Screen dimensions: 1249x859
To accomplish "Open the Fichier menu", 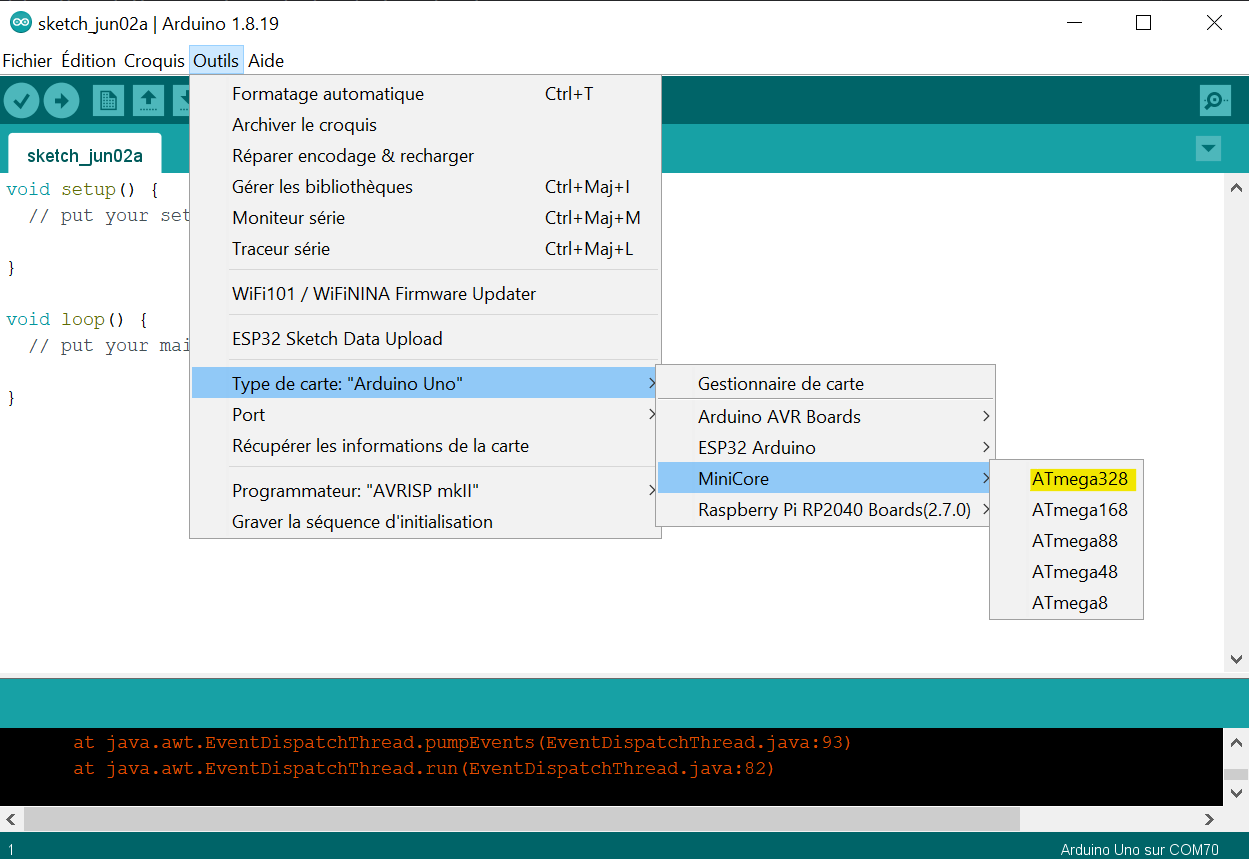I will 27,61.
